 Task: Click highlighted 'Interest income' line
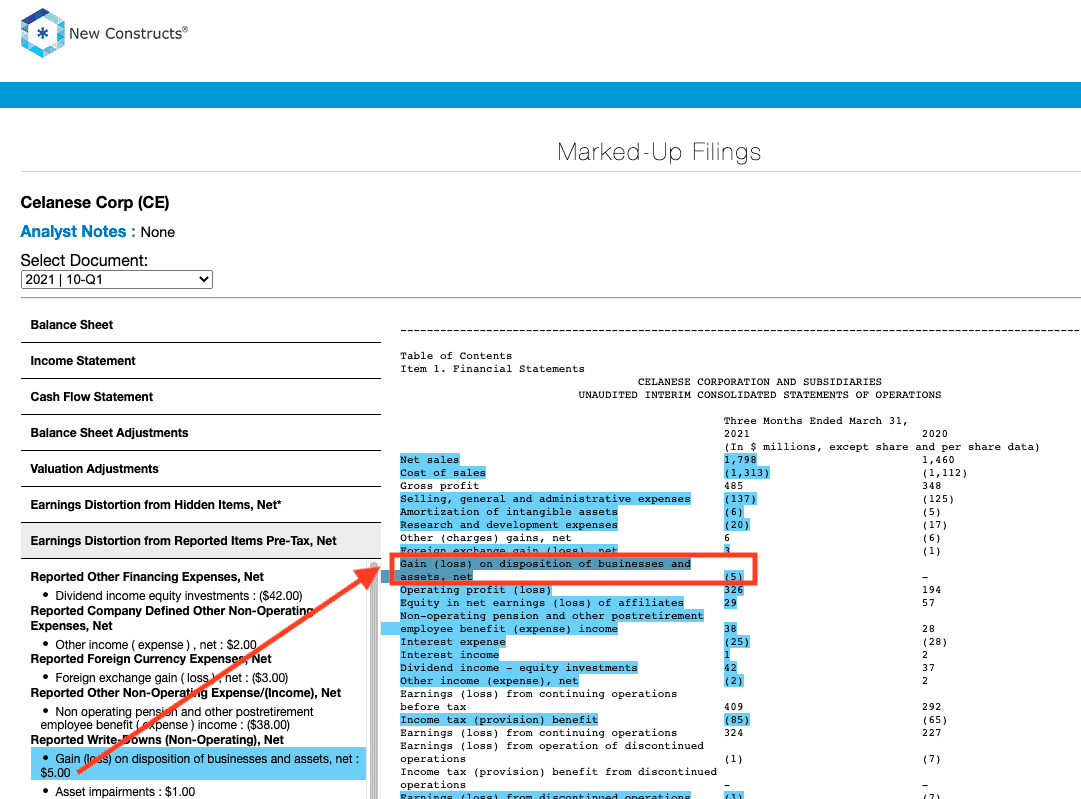[x=449, y=655]
